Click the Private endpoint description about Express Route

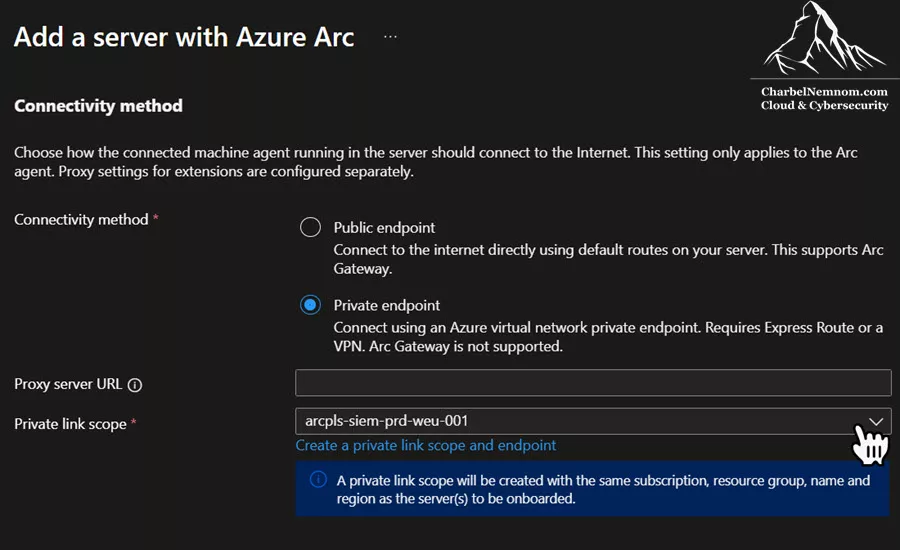pos(608,337)
